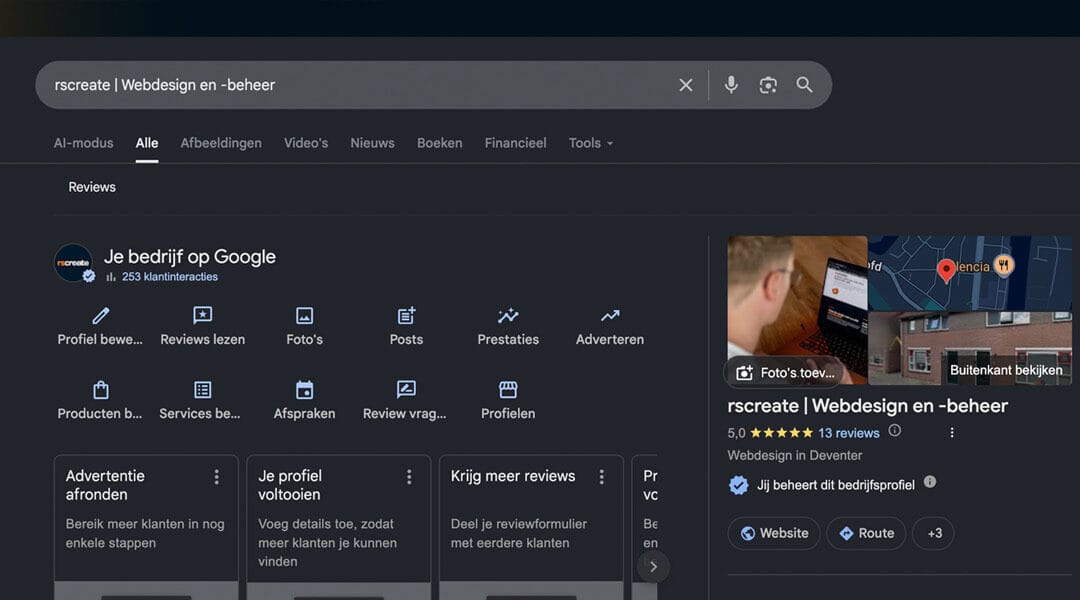The height and width of the screenshot is (600, 1080).
Task: Open Profiel bewerken pencil icon
Action: [101, 315]
